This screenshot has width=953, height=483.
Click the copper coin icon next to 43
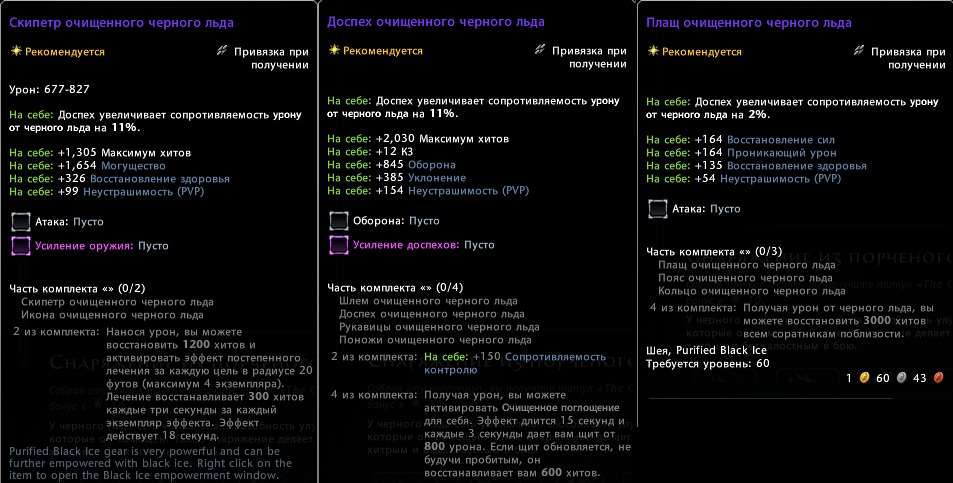click(938, 378)
